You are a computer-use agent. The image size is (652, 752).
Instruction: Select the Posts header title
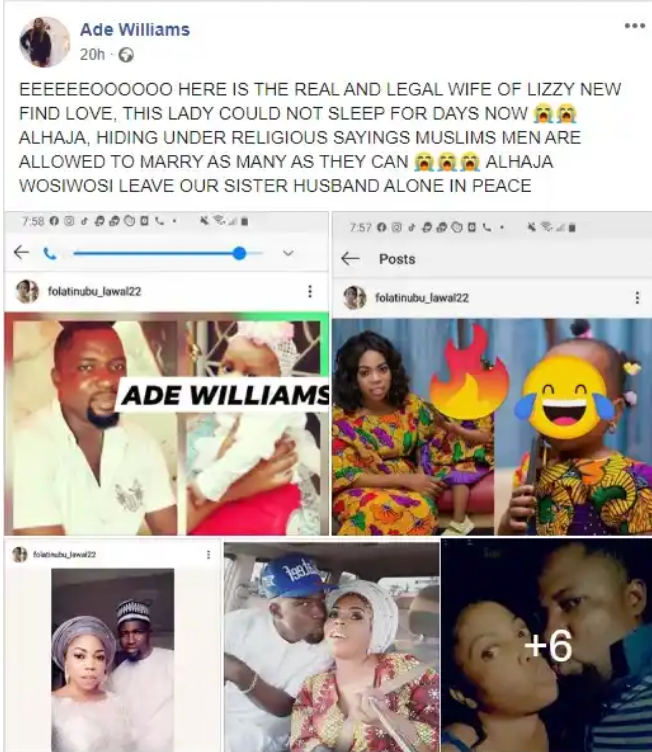click(x=397, y=259)
